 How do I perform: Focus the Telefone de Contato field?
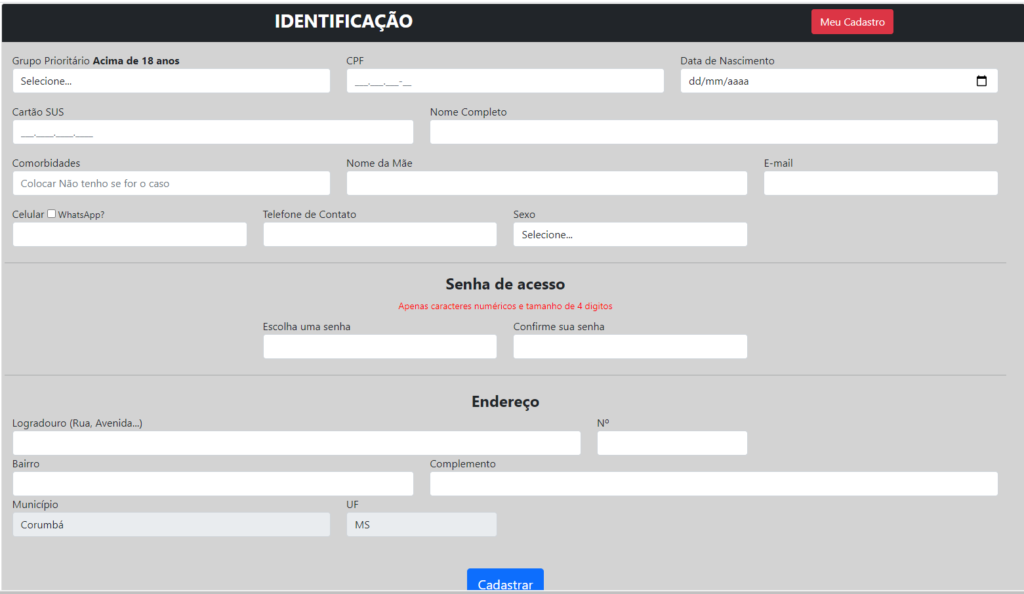(380, 234)
